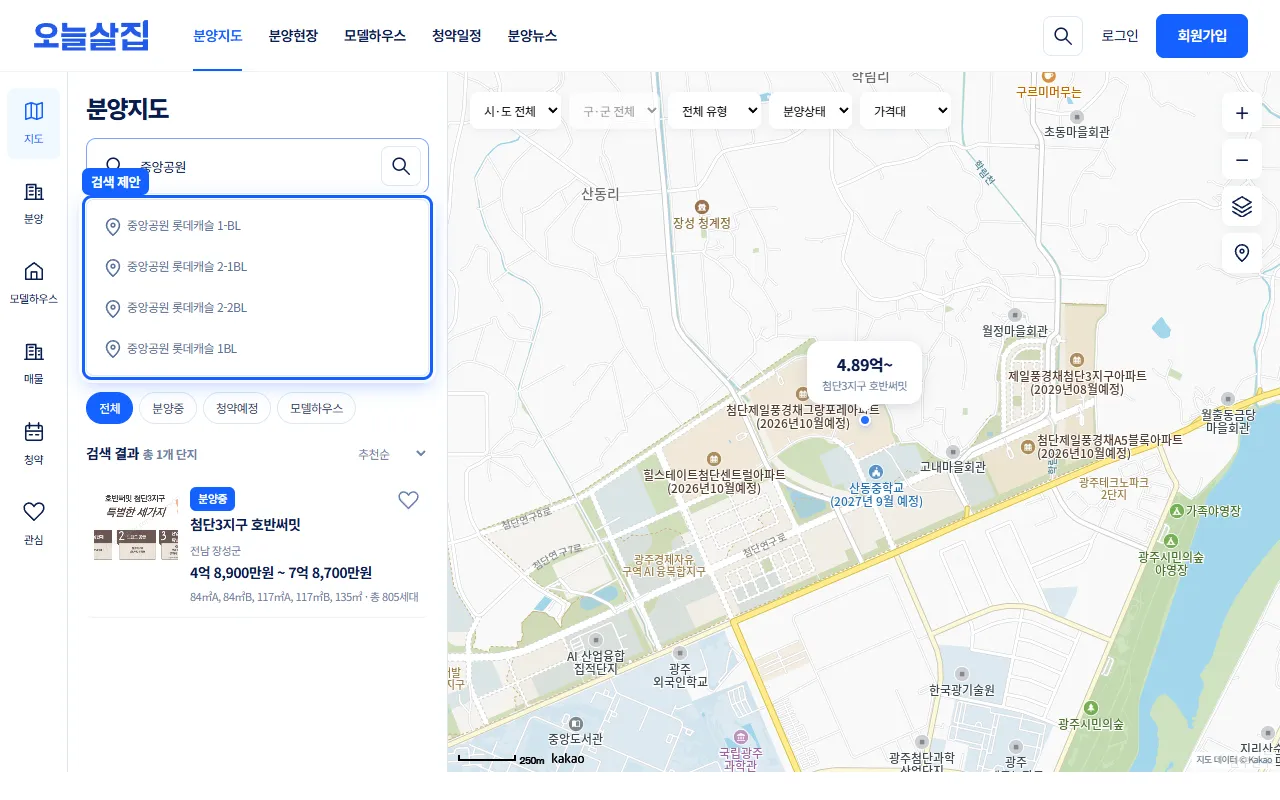Go to 분양뉴스 nav tab
Image resolution: width=1280 pixels, height=800 pixels.
532,36
